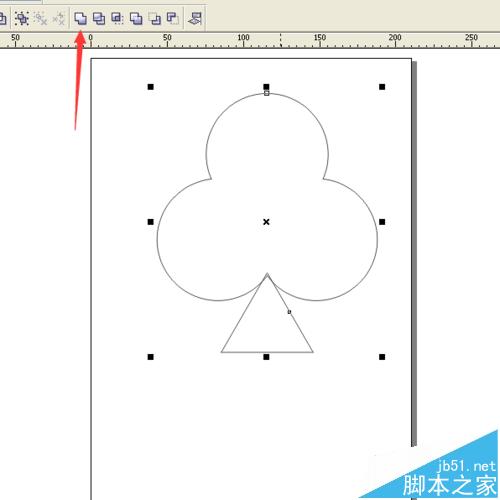Click the Trim shaping icon
This screenshot has height=500, width=500.
99,18
